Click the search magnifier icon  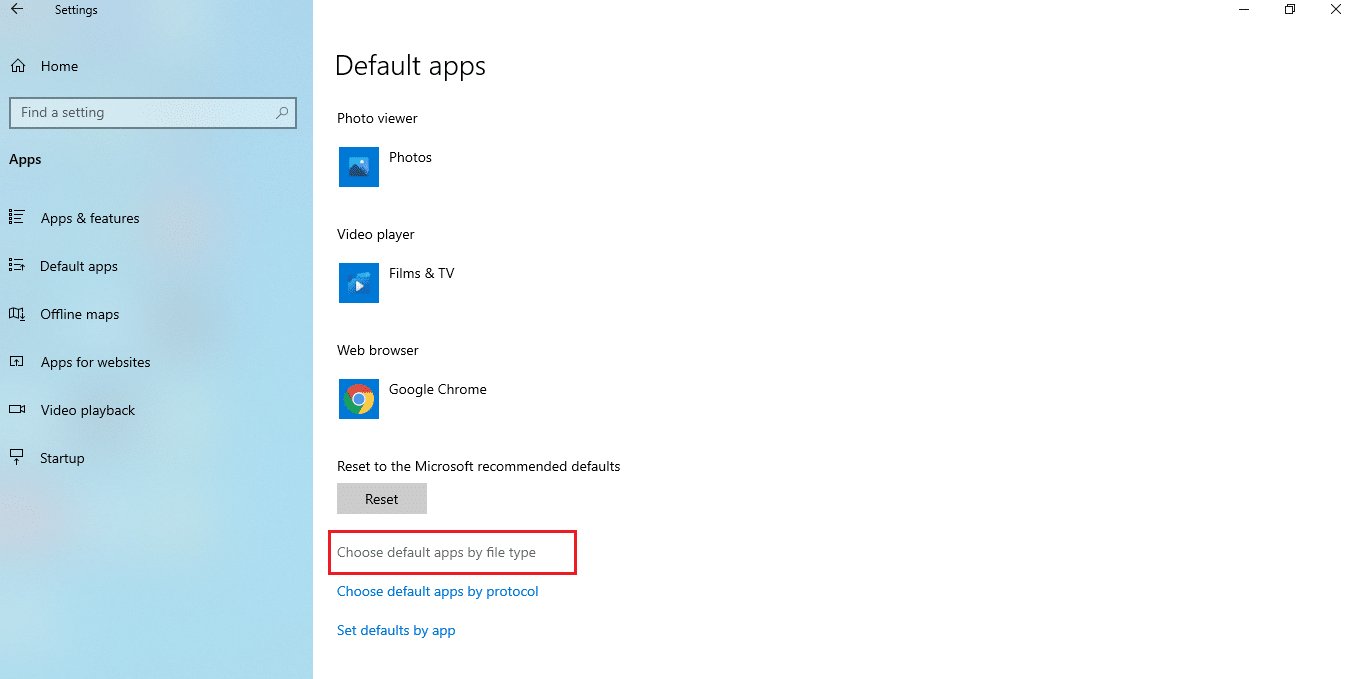click(x=283, y=113)
